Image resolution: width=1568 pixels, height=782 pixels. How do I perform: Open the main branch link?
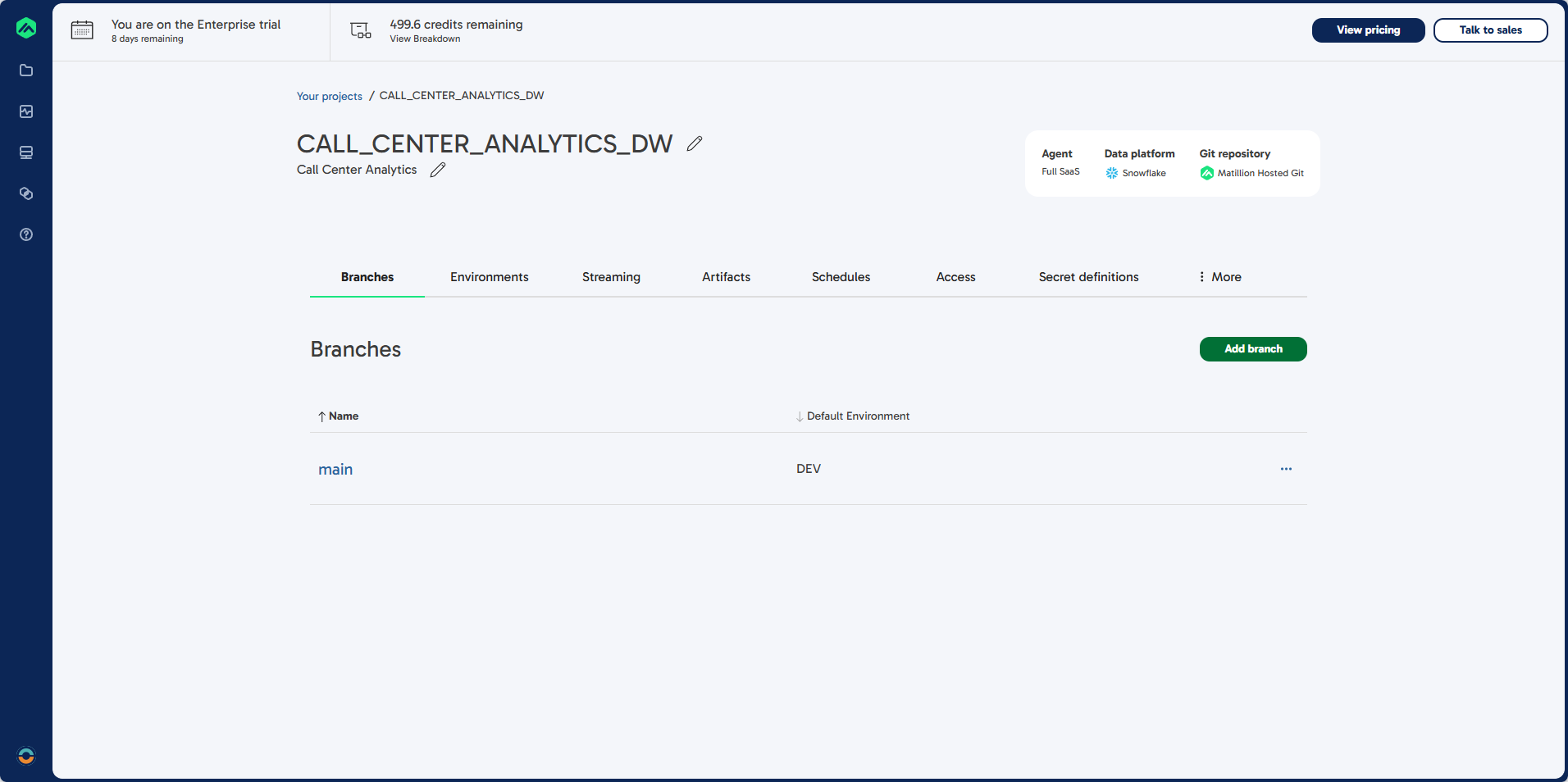click(x=335, y=470)
